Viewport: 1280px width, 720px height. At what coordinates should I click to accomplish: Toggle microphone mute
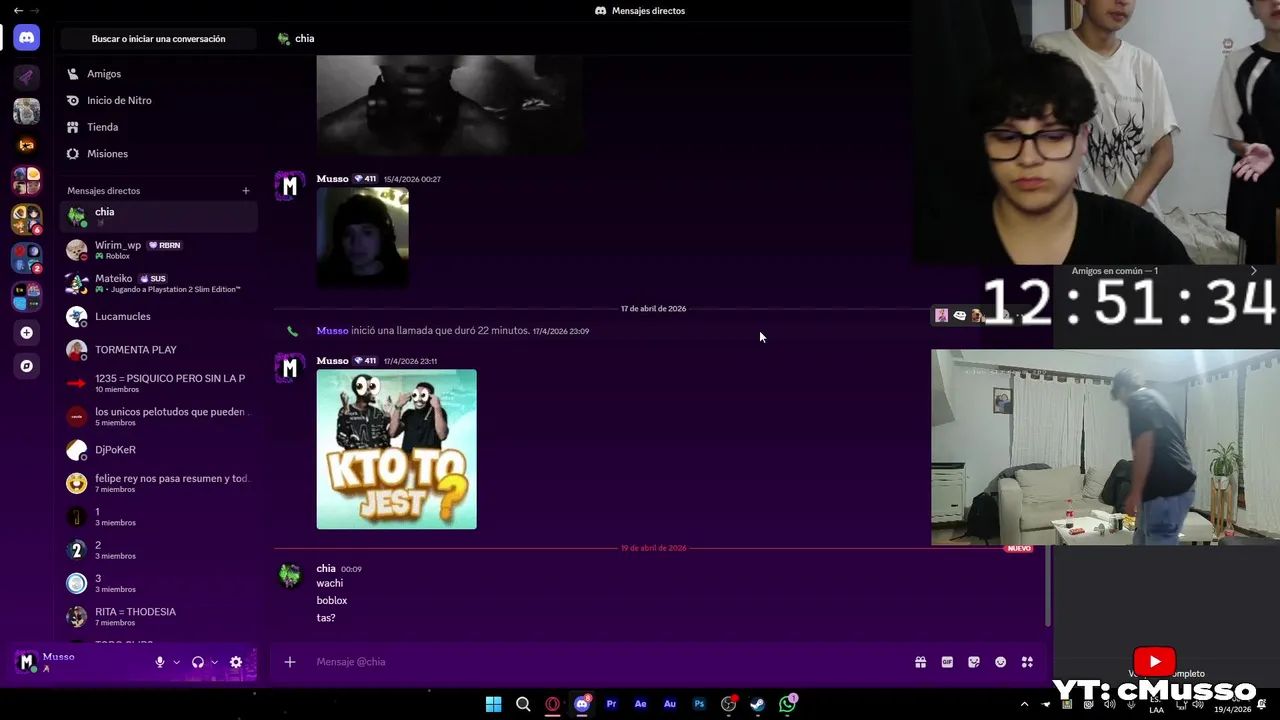click(160, 662)
